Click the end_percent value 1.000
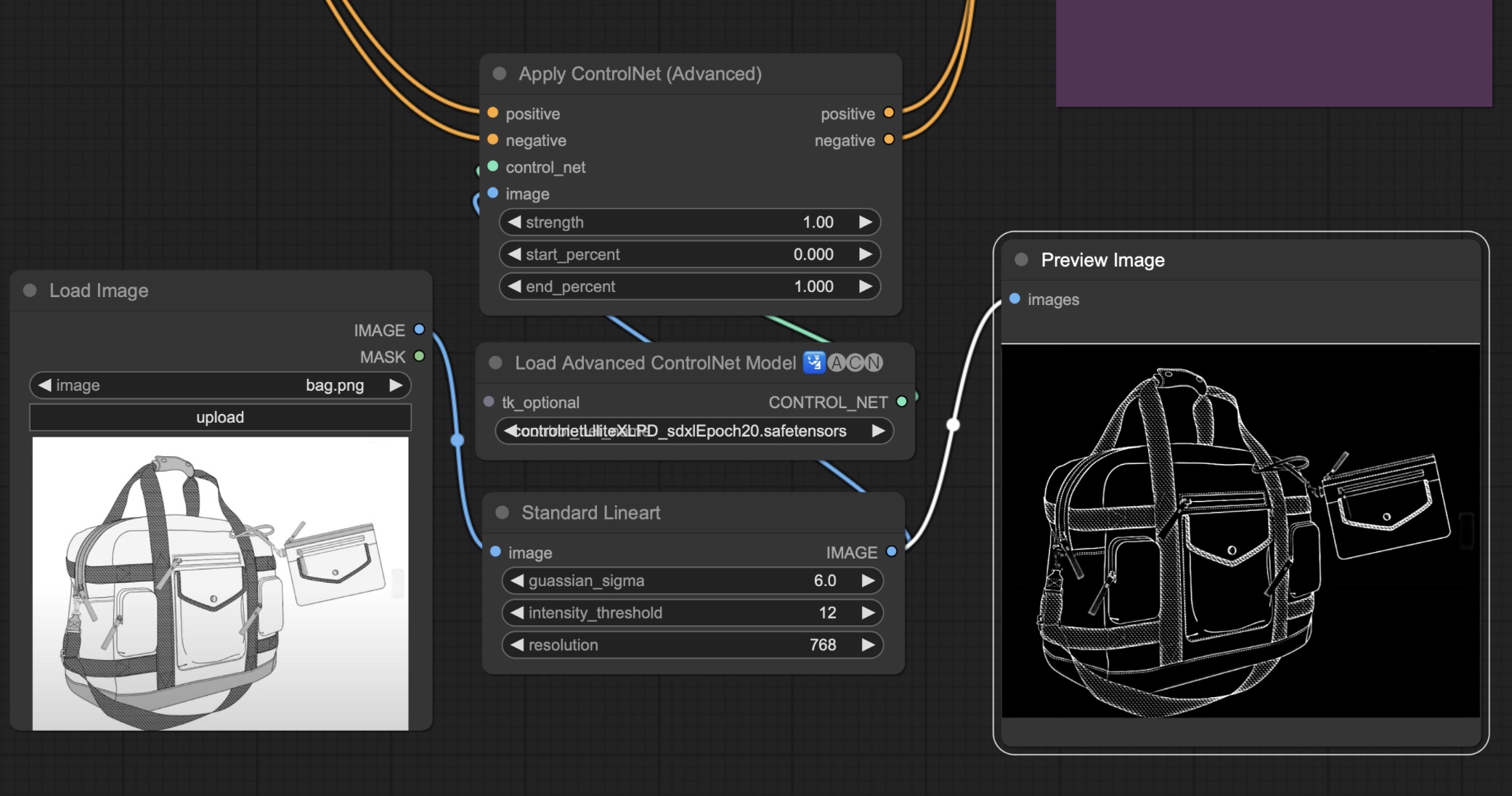The height and width of the screenshot is (796, 1512). pos(813,286)
